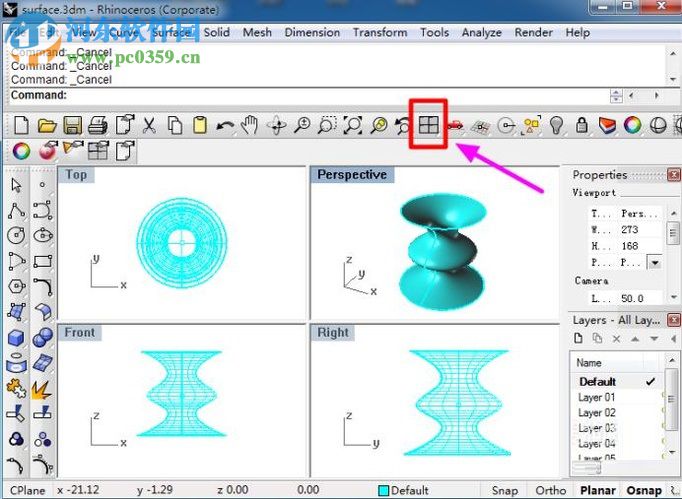Select the Boolean Union spheres tool
The width and height of the screenshot is (682, 499).
coord(43,337)
